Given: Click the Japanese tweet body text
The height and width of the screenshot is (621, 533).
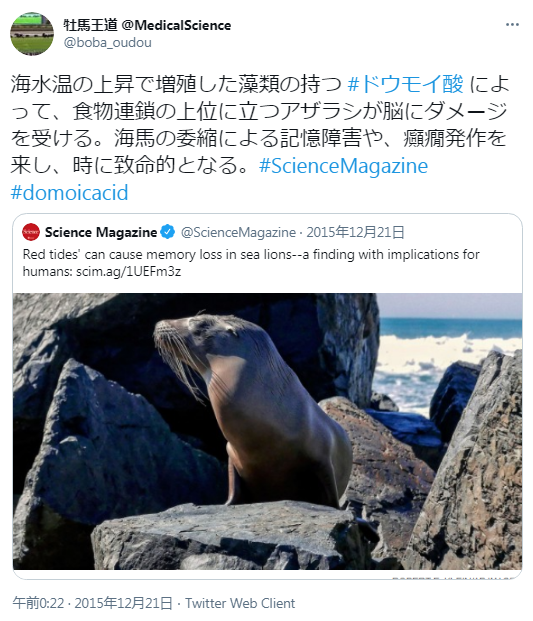Looking at the screenshot, I should tap(260, 125).
